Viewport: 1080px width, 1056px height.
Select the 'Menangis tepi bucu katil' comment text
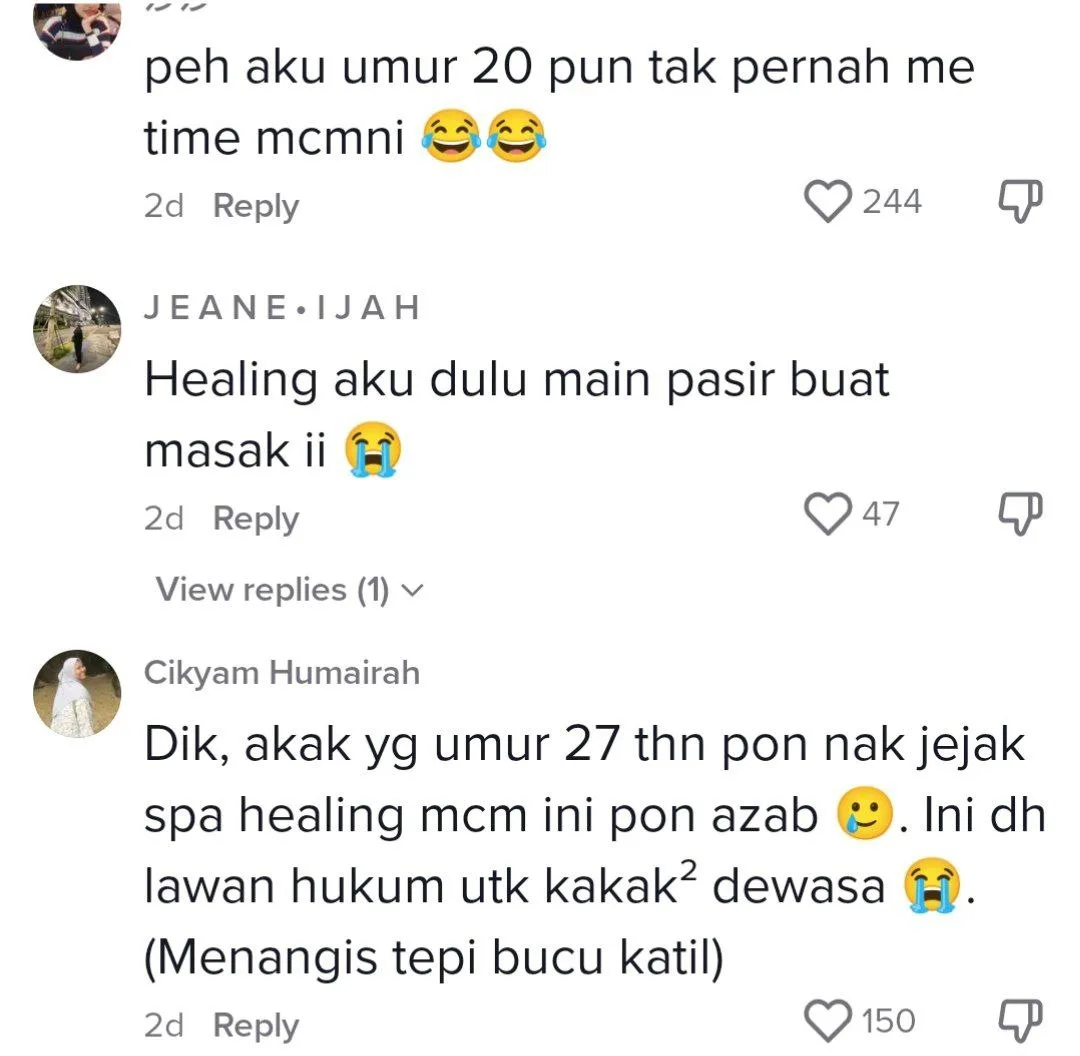pyautogui.click(x=434, y=957)
